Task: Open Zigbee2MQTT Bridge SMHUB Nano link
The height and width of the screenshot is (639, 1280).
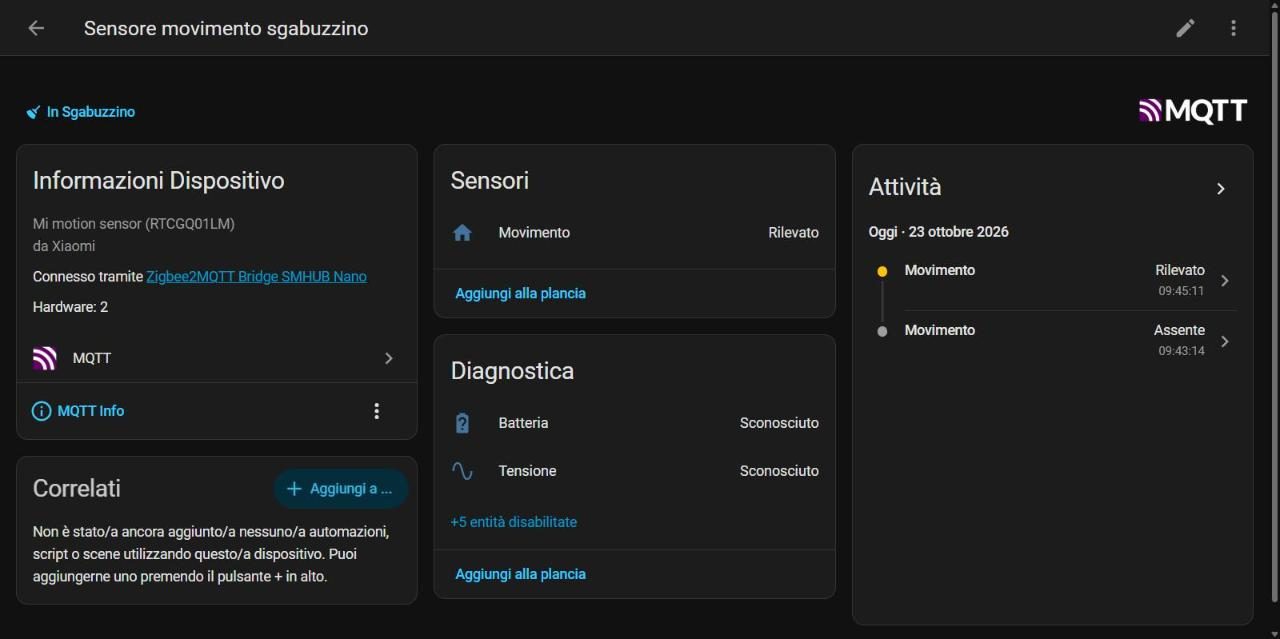Action: point(257,276)
